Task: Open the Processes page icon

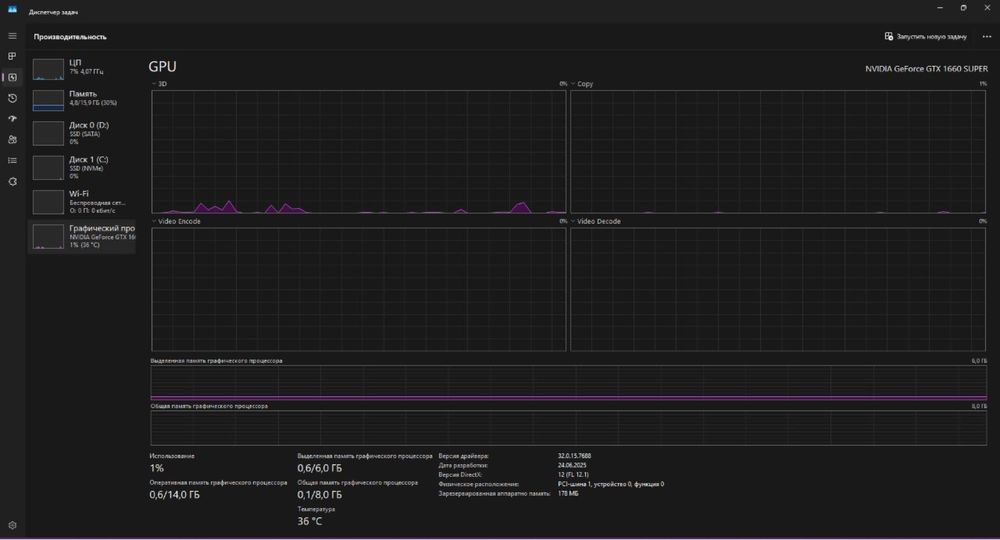Action: [12, 57]
